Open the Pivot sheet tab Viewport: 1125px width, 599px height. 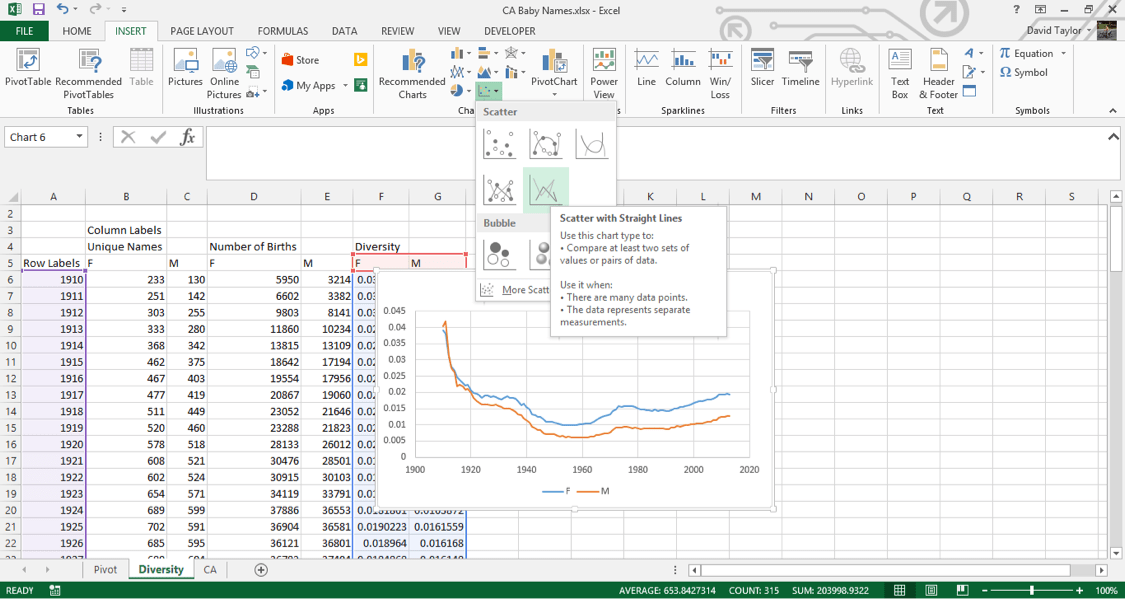coord(105,570)
